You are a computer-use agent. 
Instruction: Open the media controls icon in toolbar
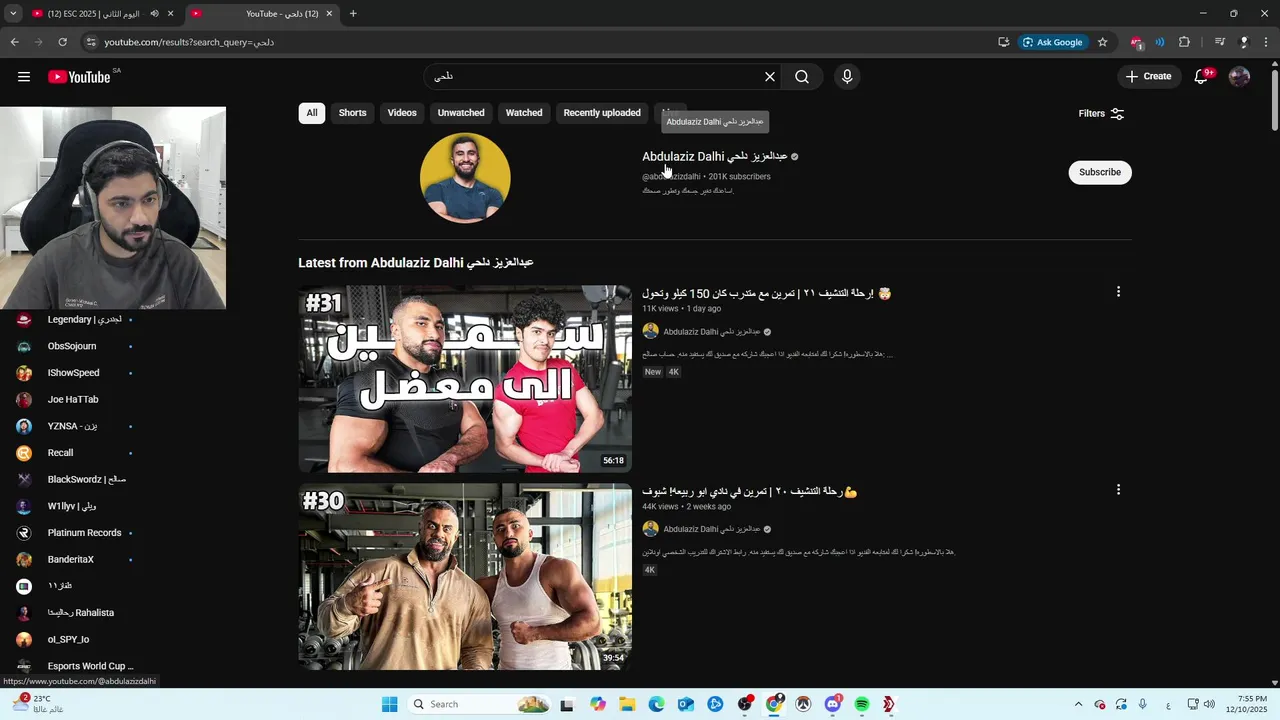pos(1220,42)
